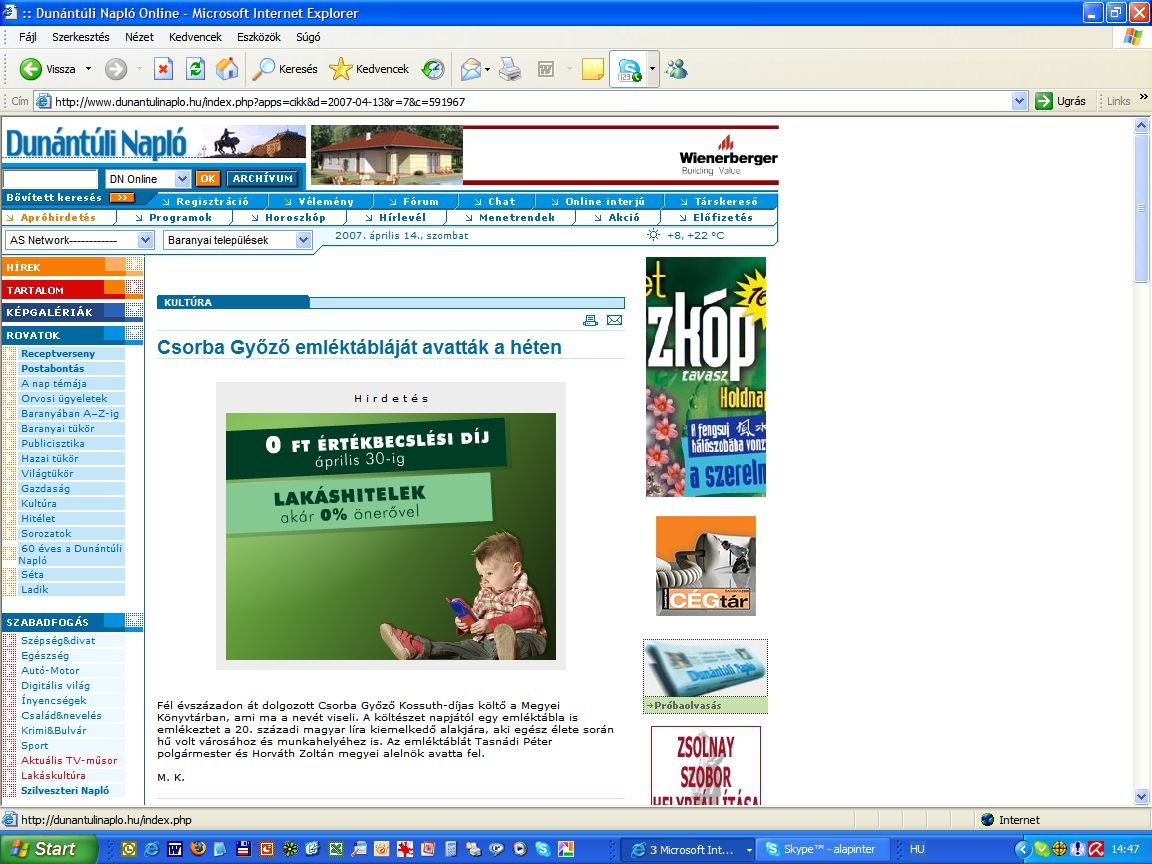
Task: Expand the AS Network dropdown
Action: (145, 240)
